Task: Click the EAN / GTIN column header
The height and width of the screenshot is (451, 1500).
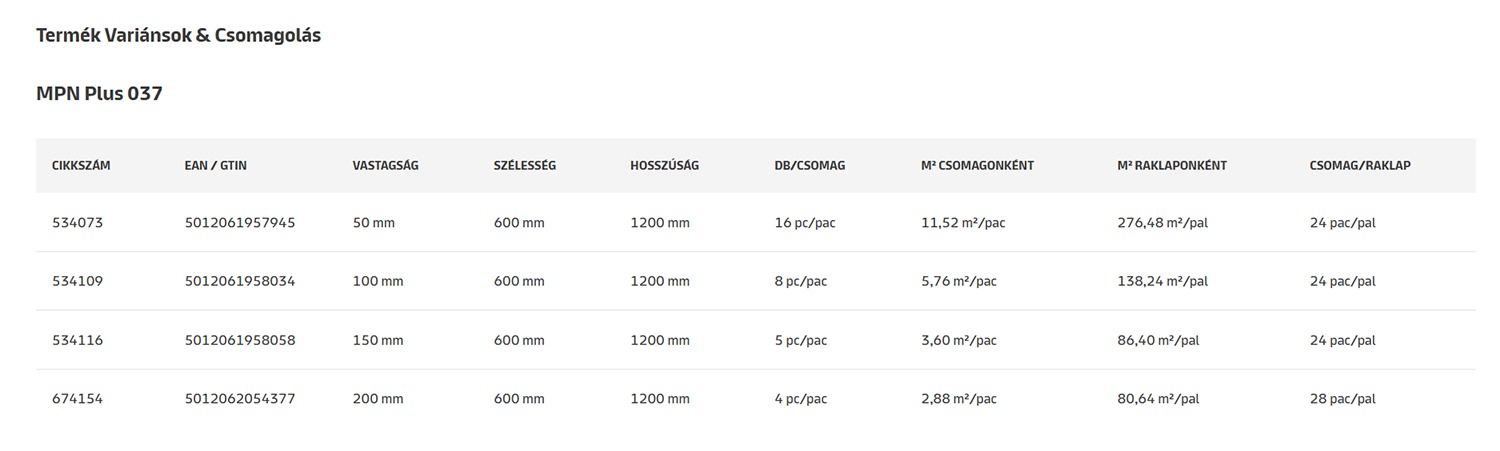Action: (216, 166)
